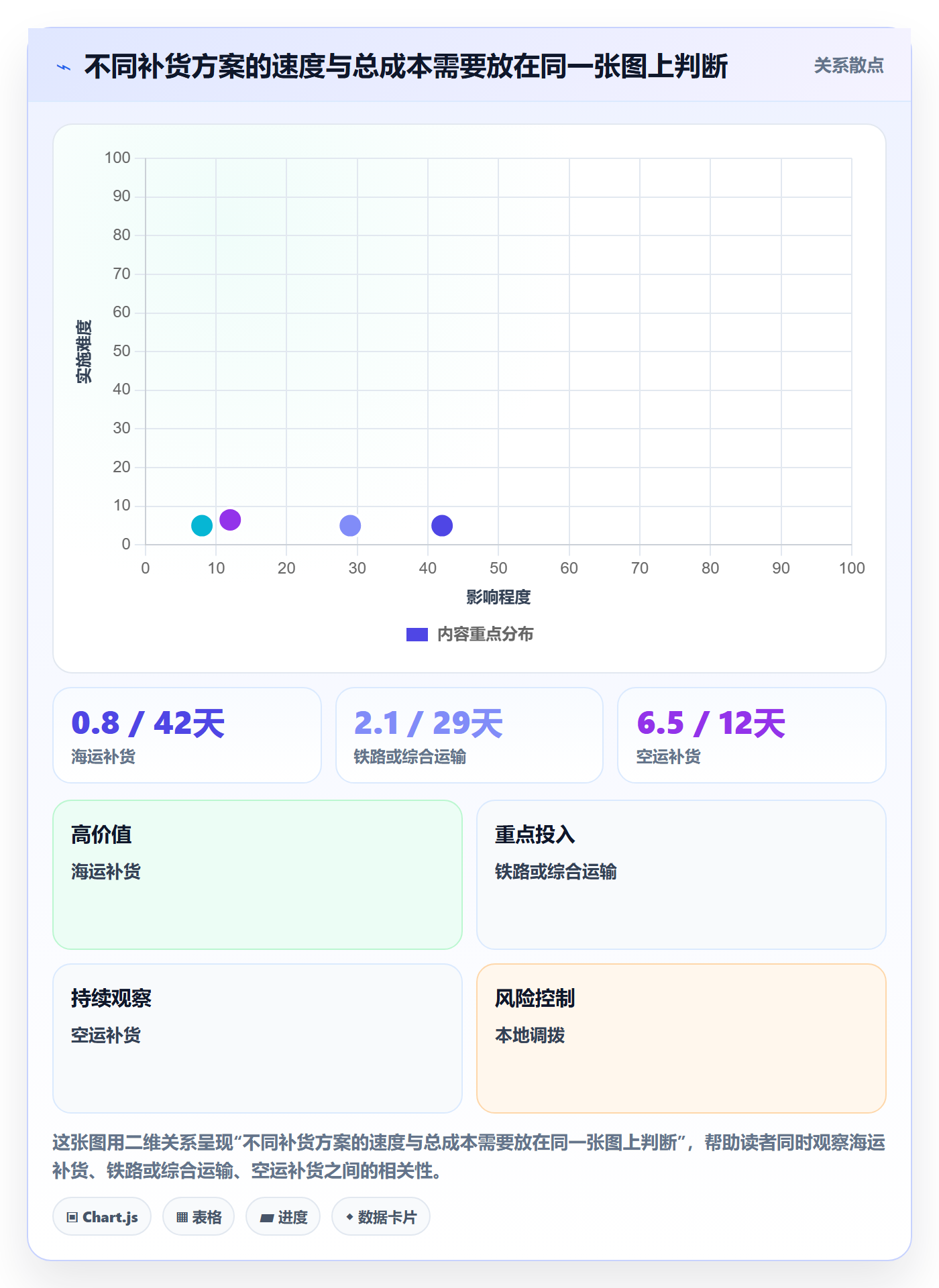Click the 实施难度 y-axis title
This screenshot has width=939, height=1288.
tap(84, 352)
